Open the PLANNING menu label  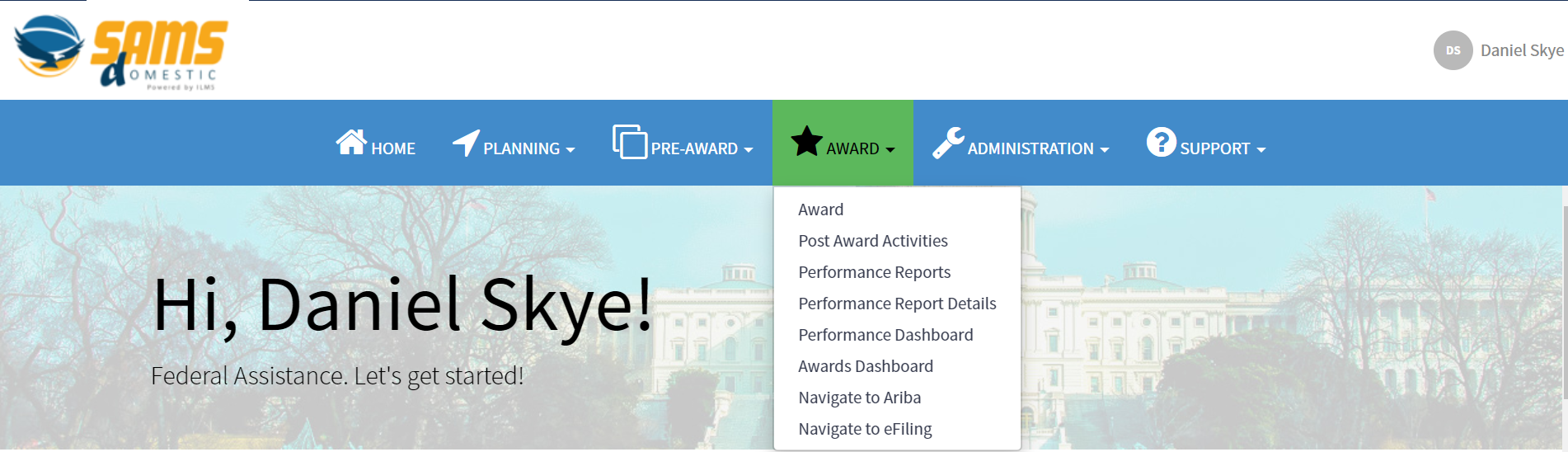coord(521,149)
